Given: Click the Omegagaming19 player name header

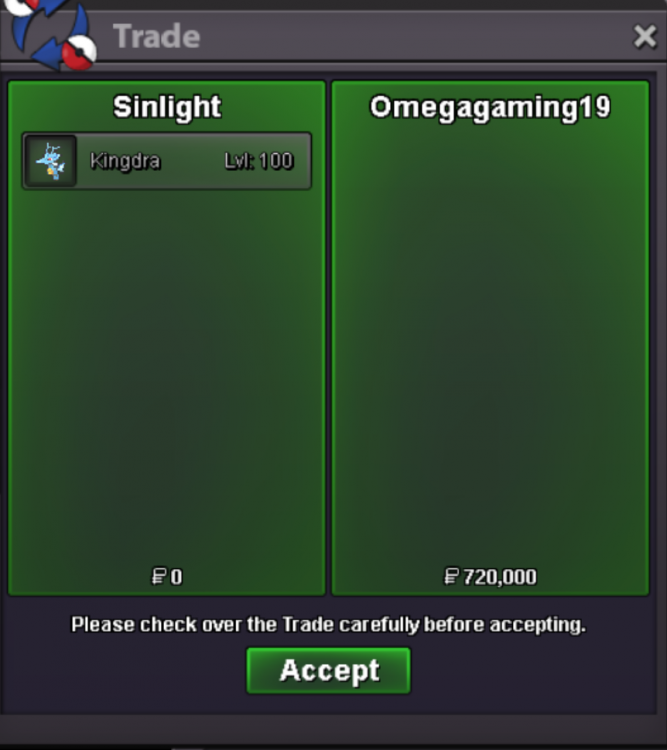Looking at the screenshot, I should pyautogui.click(x=490, y=107).
